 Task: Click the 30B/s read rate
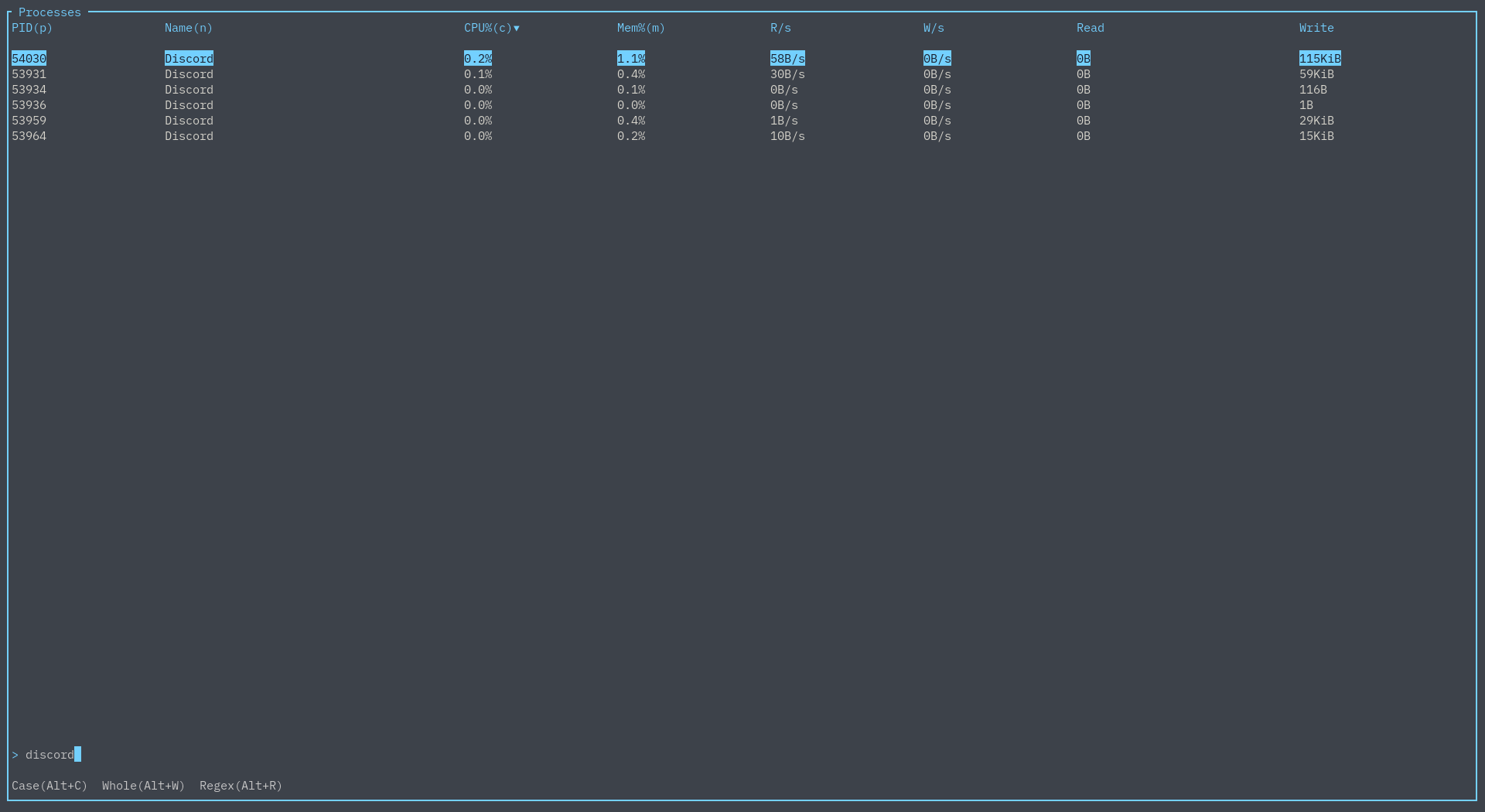coord(787,74)
